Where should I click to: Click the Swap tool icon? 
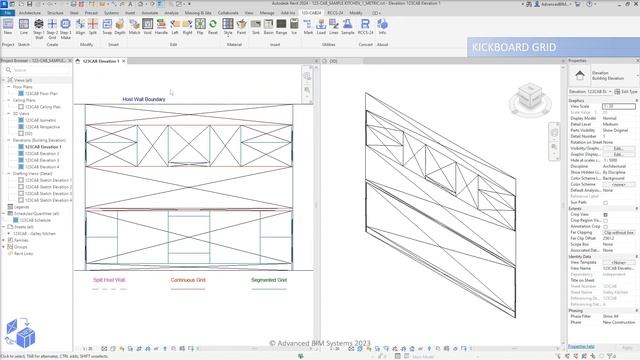[107, 26]
